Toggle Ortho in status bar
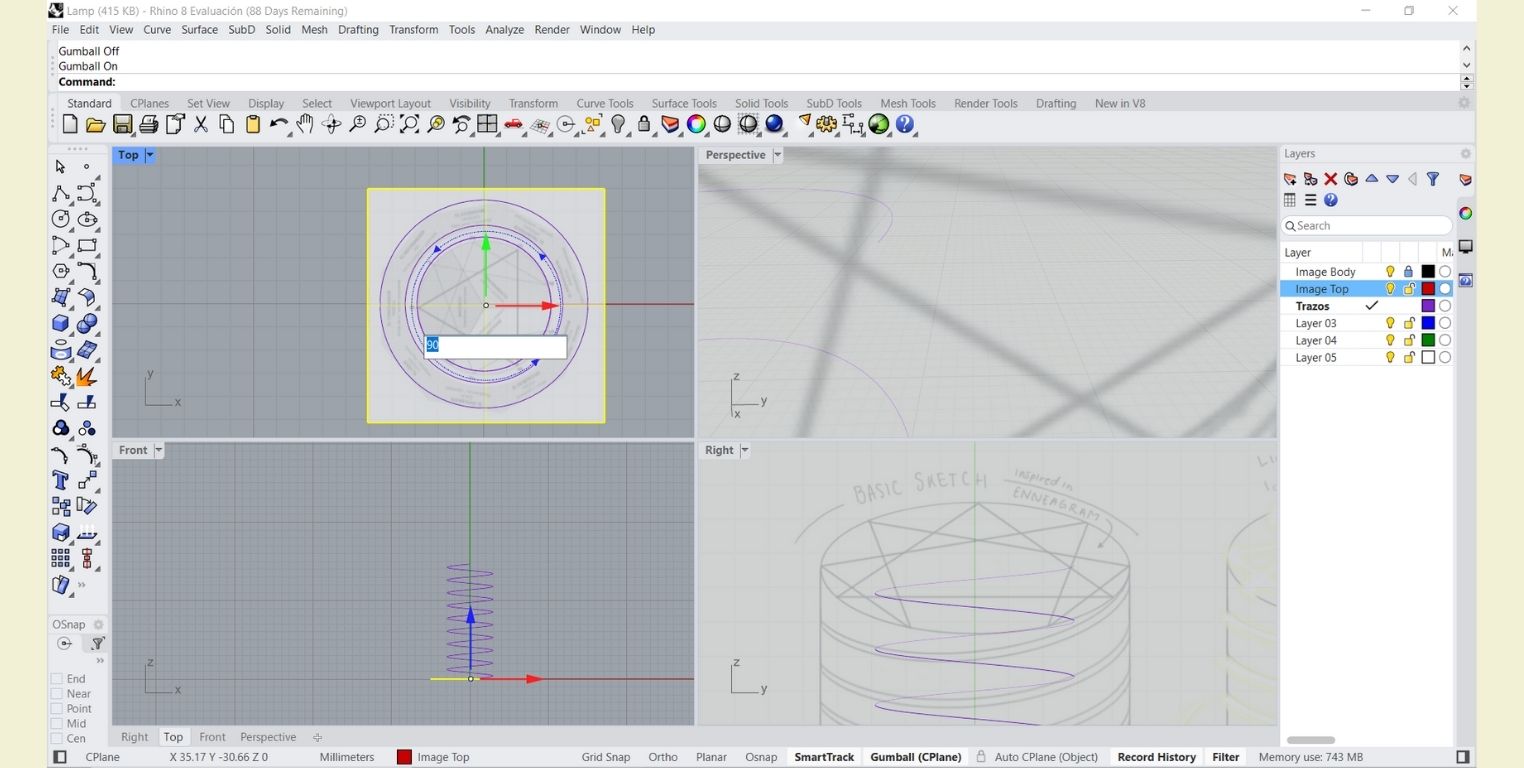Image resolution: width=1524 pixels, height=768 pixels. click(x=663, y=757)
